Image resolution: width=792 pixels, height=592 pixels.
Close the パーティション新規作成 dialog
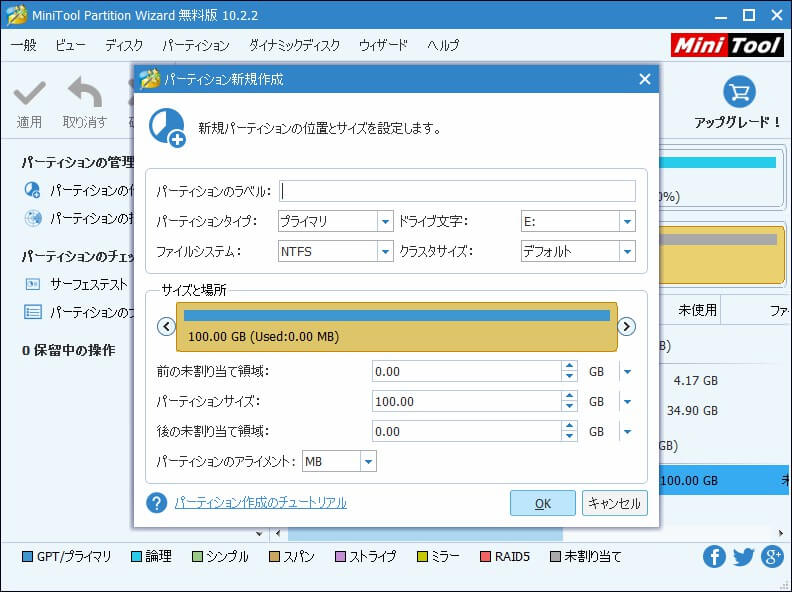pos(645,79)
